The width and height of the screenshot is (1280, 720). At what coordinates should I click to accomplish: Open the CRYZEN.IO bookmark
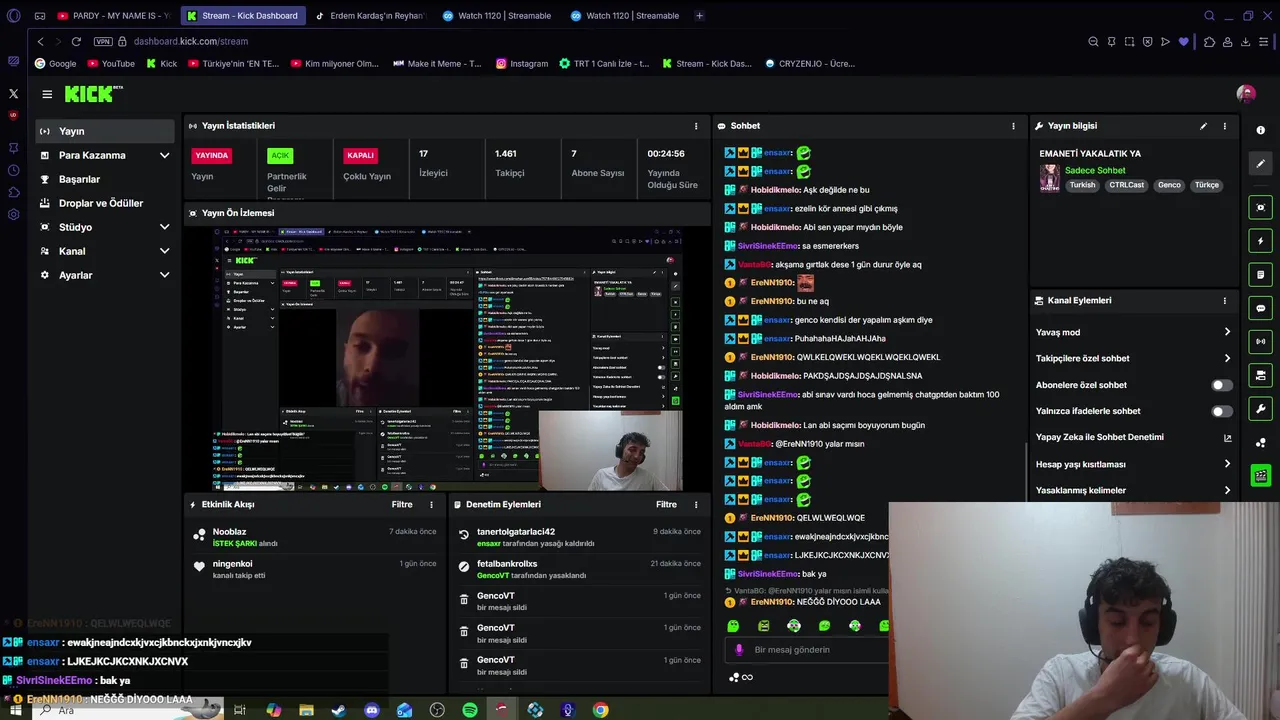click(x=810, y=63)
